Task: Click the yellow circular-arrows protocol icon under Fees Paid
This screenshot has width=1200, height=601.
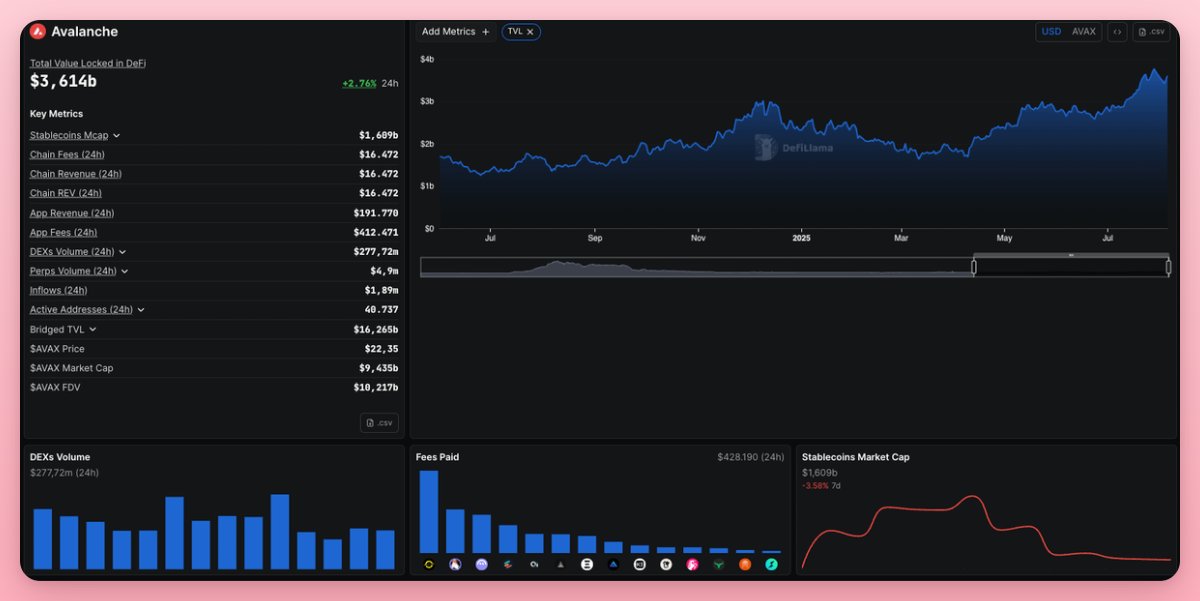Action: pyautogui.click(x=429, y=565)
